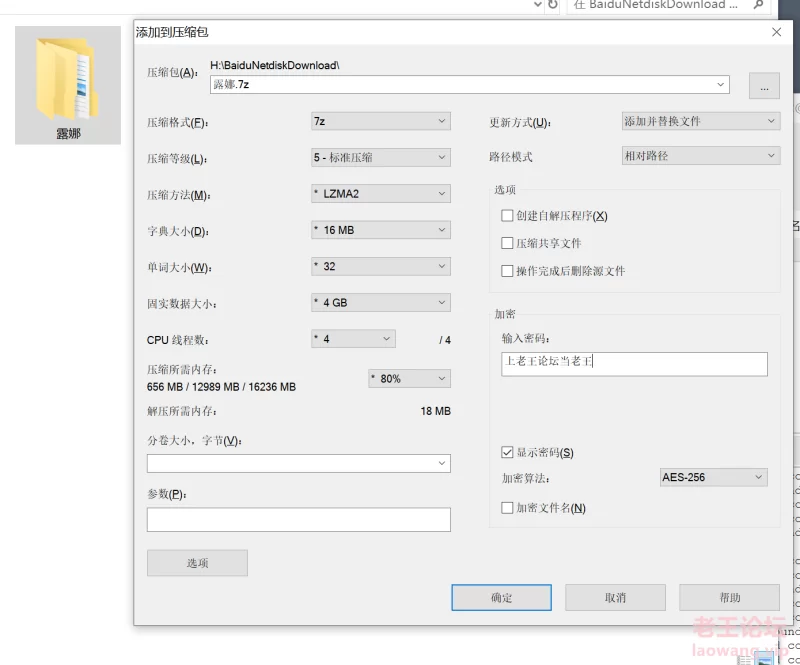
Task: Click the browse (...) button for archive path
Action: pyautogui.click(x=764, y=87)
